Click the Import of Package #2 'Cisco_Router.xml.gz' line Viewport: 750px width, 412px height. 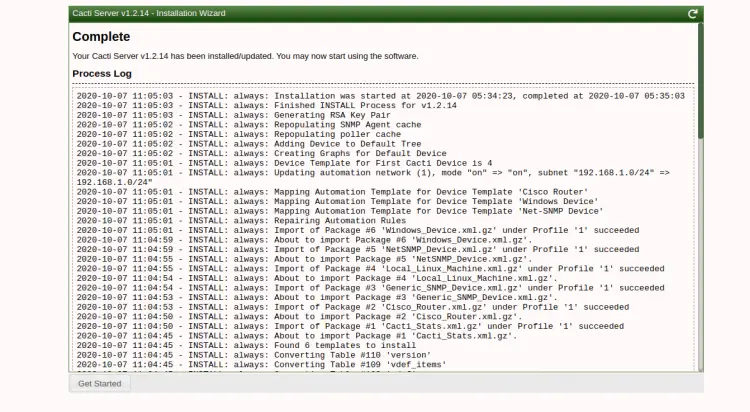point(353,307)
